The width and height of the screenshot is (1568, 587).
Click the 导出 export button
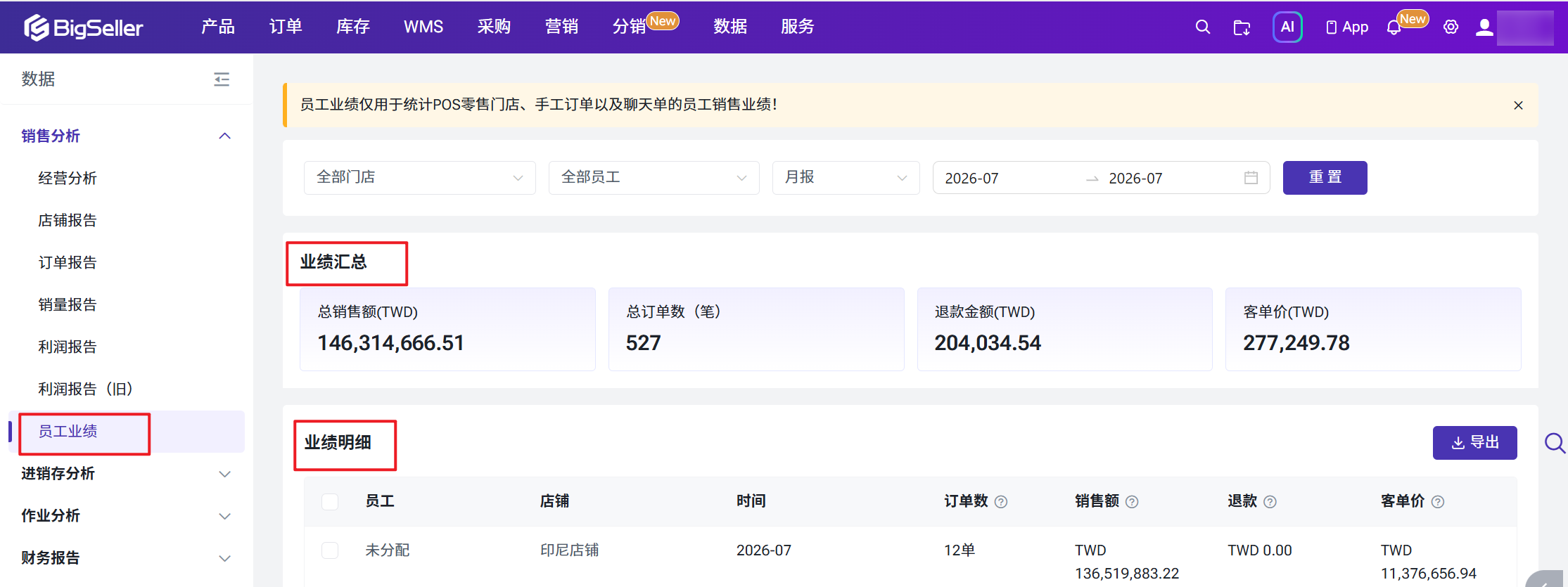pos(1475,443)
